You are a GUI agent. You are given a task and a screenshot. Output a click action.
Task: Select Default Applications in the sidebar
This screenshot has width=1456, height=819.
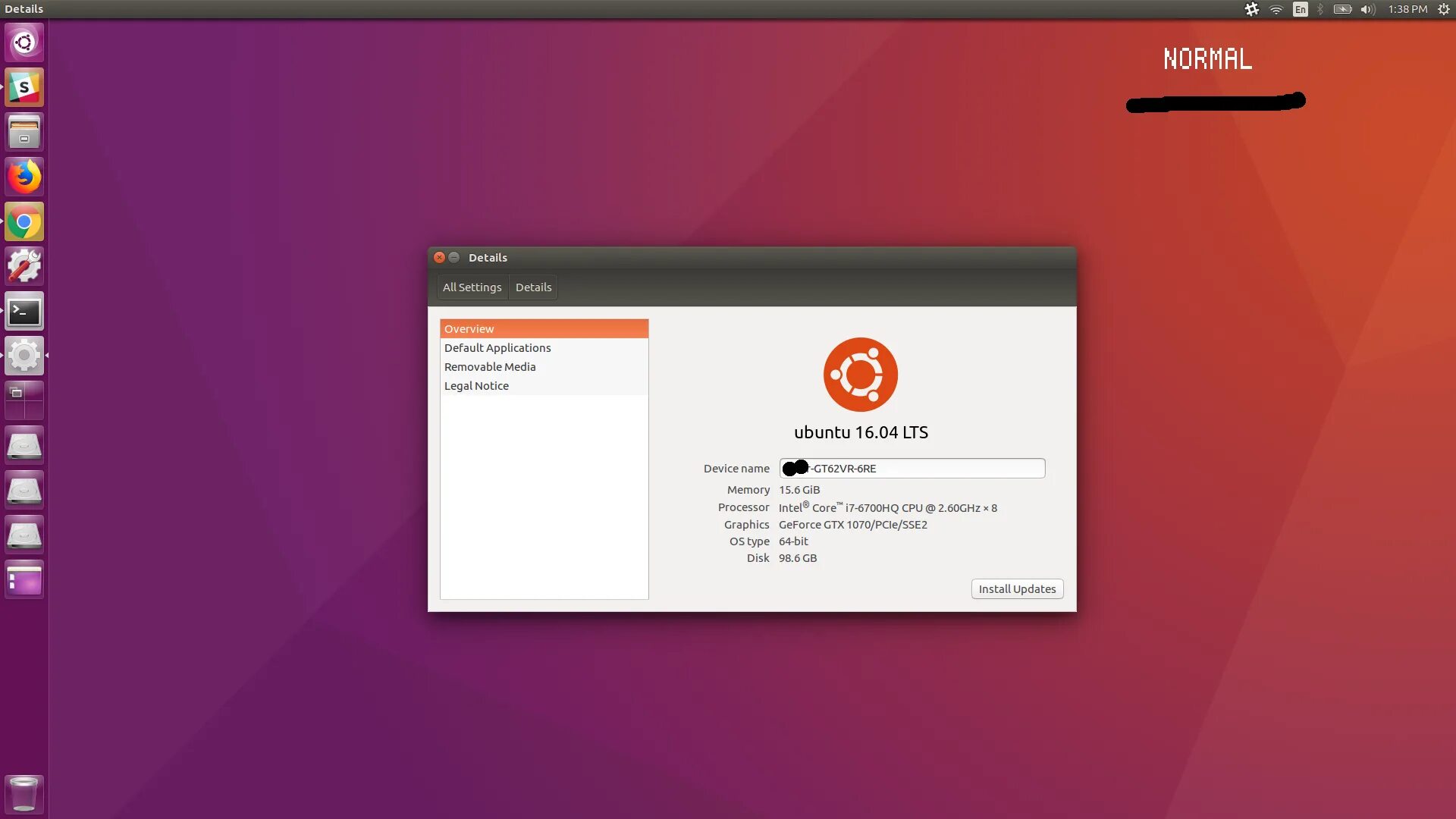544,347
